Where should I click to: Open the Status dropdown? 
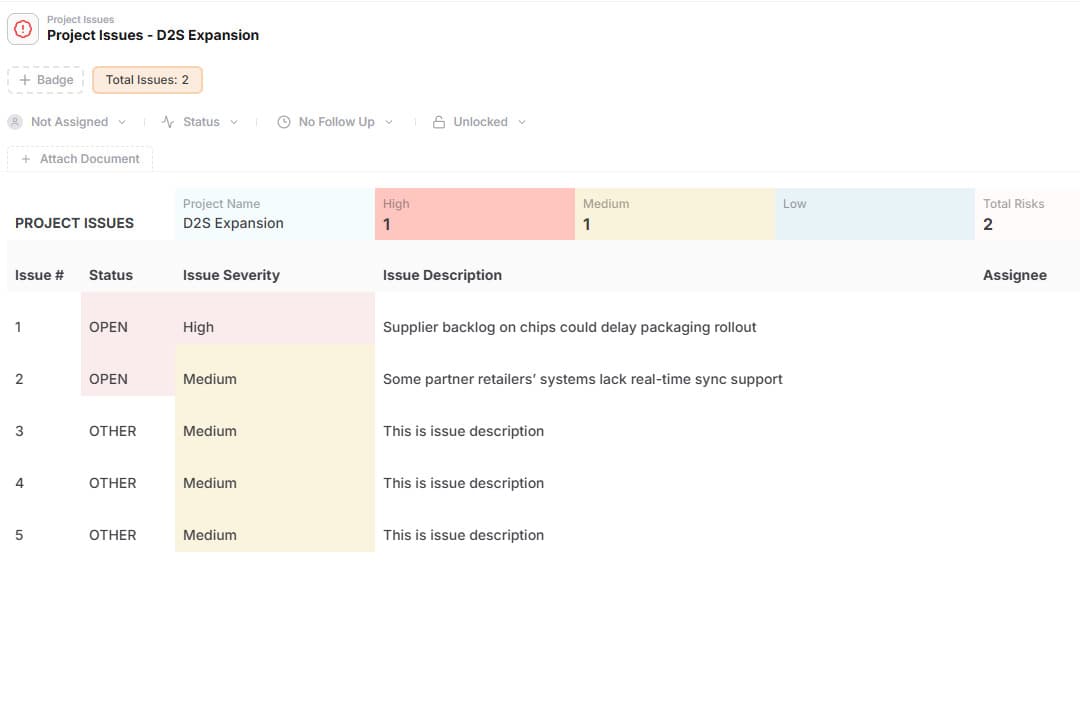coord(200,122)
